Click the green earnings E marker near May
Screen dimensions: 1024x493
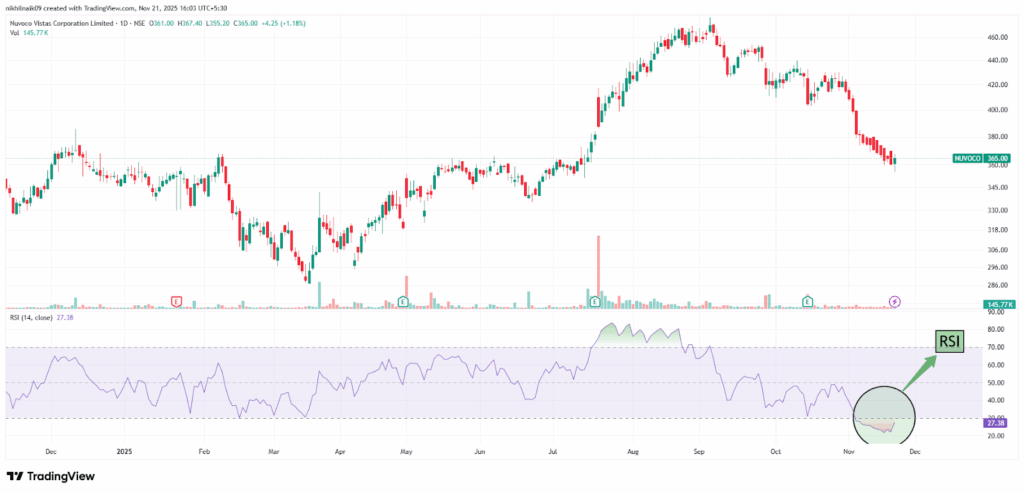(x=403, y=301)
